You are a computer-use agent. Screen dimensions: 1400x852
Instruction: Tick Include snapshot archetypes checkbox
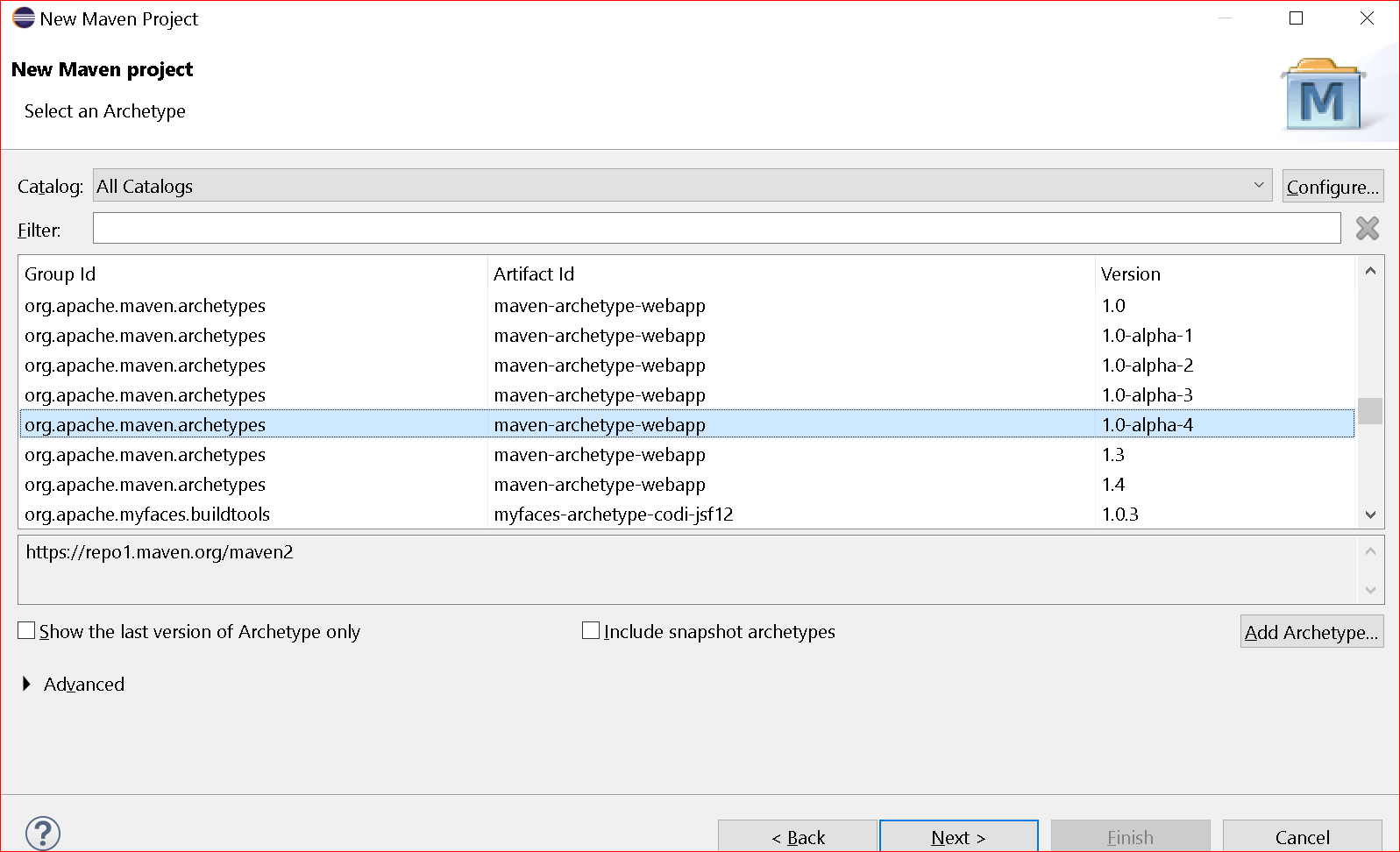[591, 630]
